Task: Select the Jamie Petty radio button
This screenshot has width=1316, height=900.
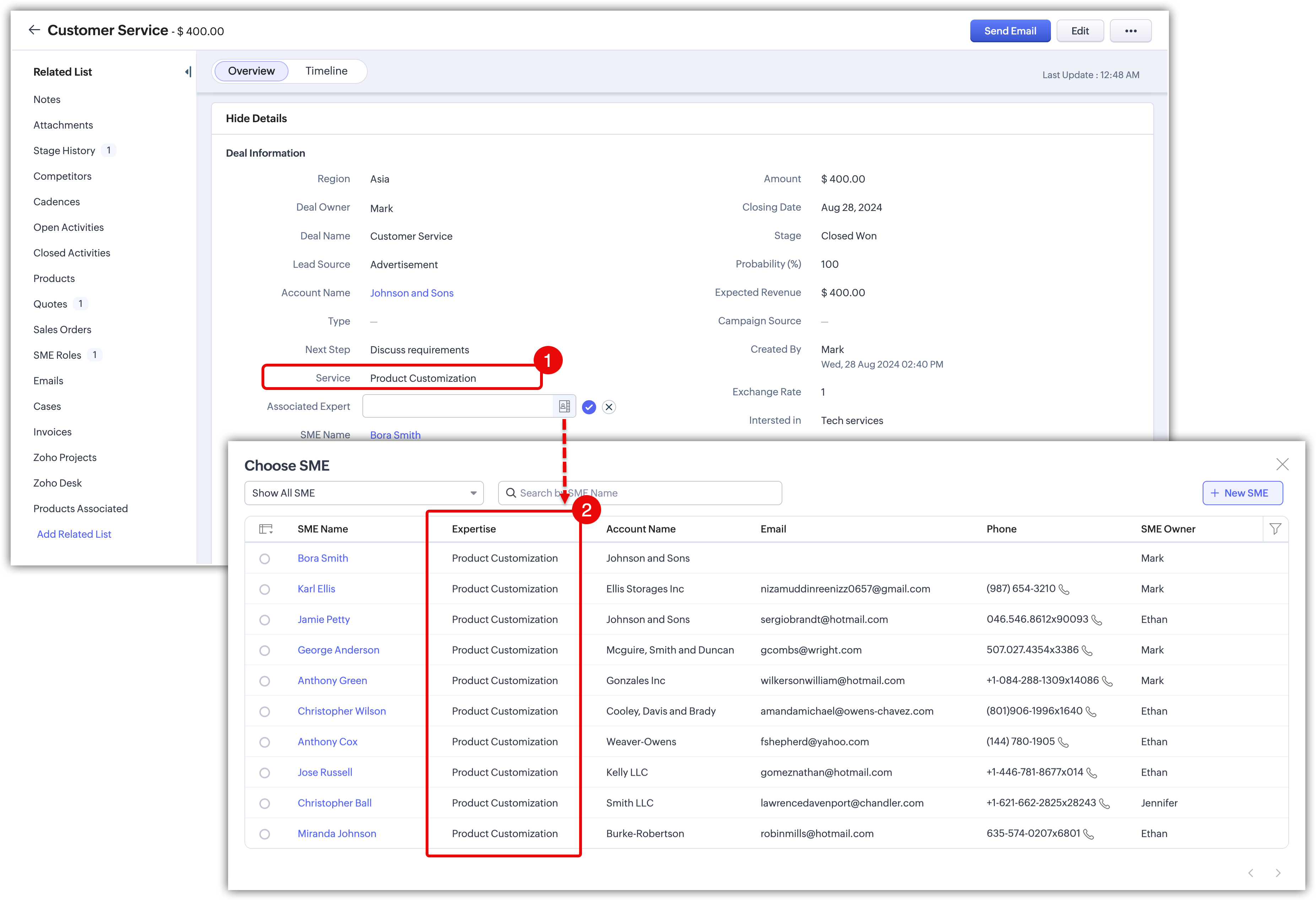Action: point(264,620)
